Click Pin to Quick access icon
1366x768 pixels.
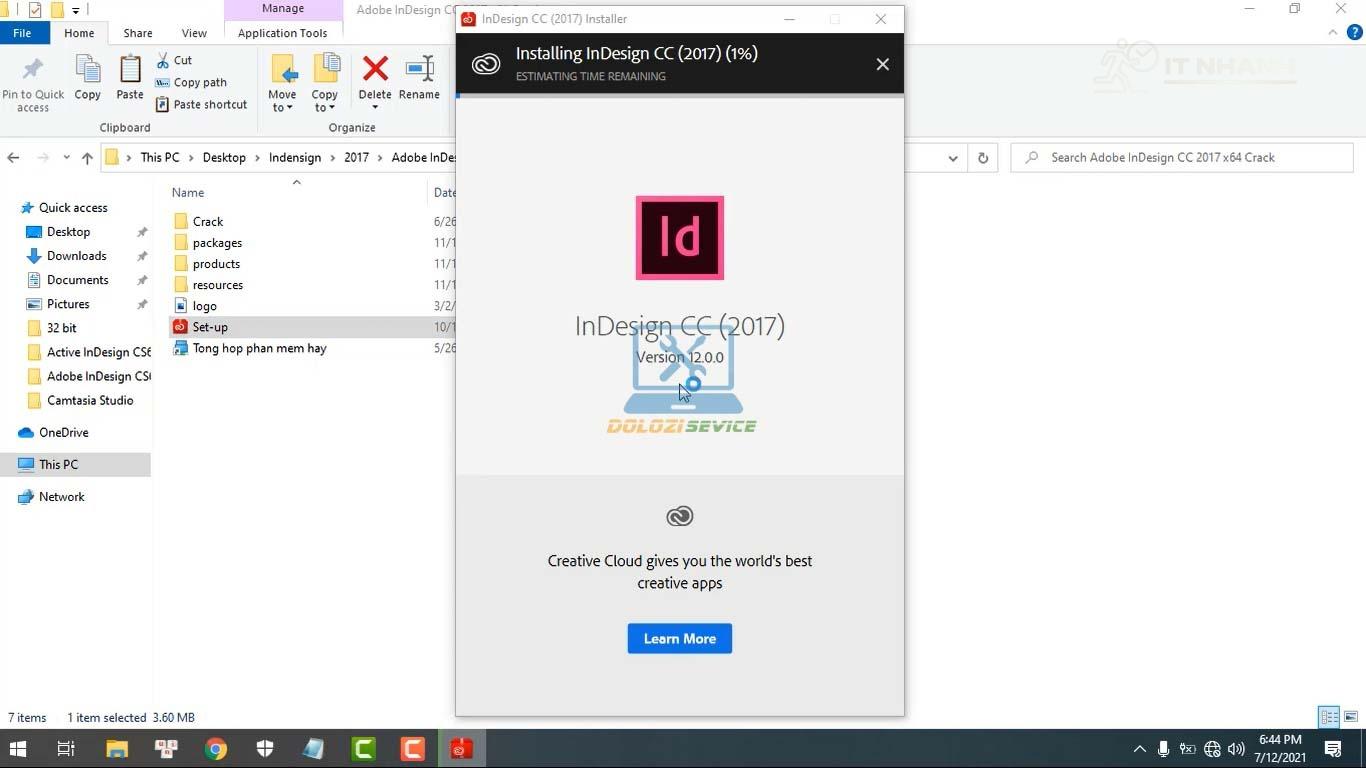33,72
